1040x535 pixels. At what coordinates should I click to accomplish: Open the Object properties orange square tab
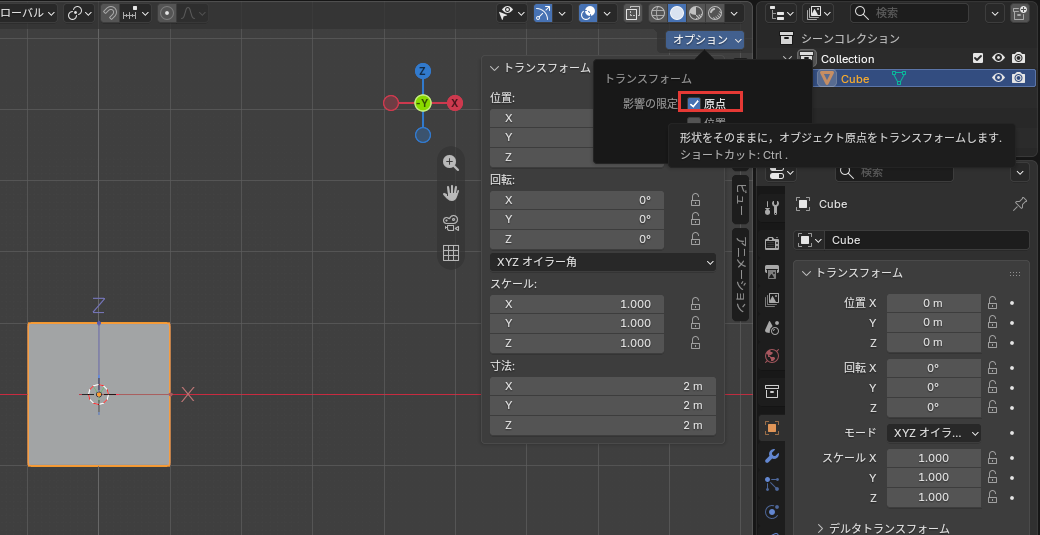(771, 428)
